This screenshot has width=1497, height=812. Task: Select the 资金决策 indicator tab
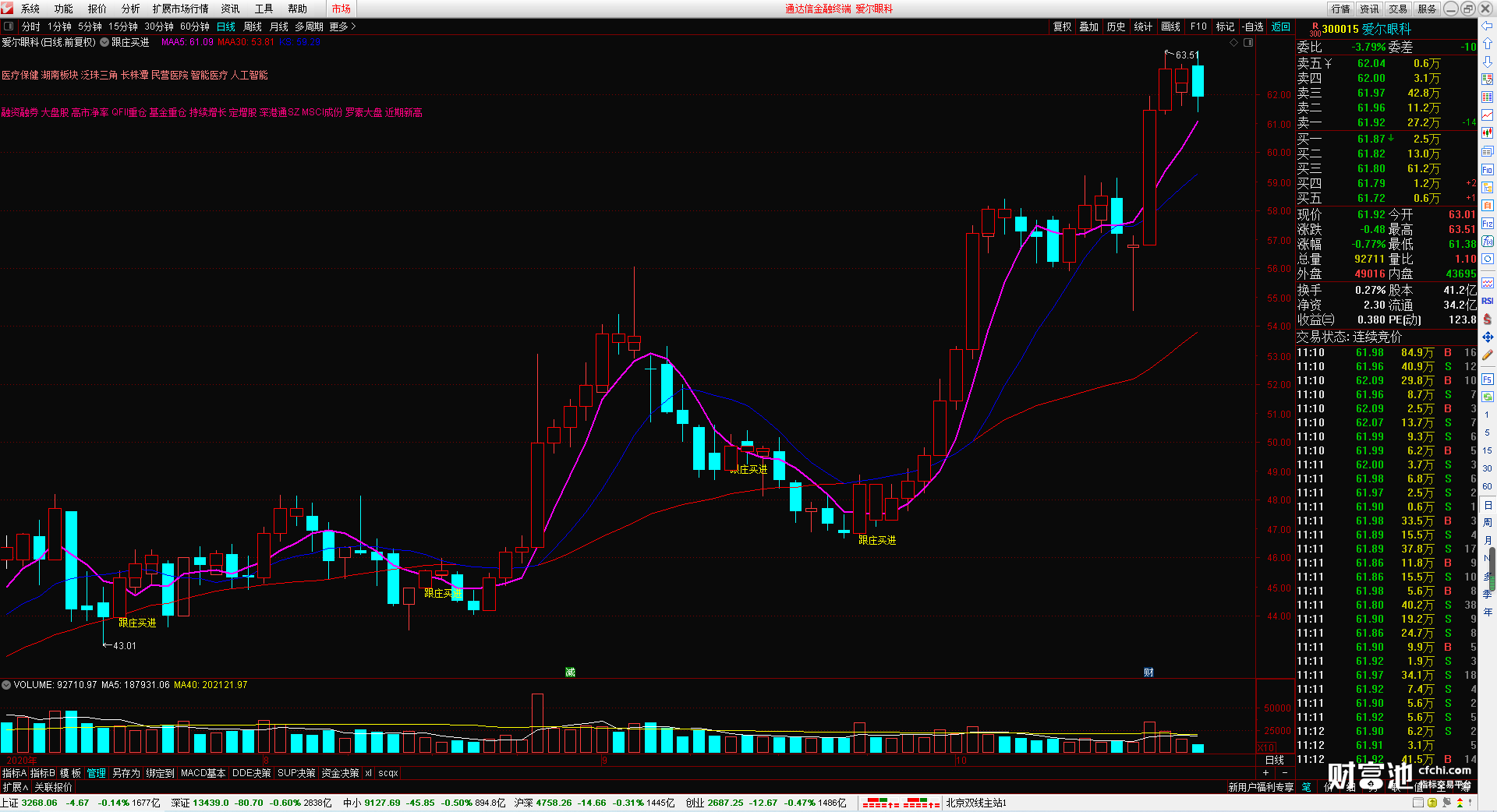coord(340,773)
